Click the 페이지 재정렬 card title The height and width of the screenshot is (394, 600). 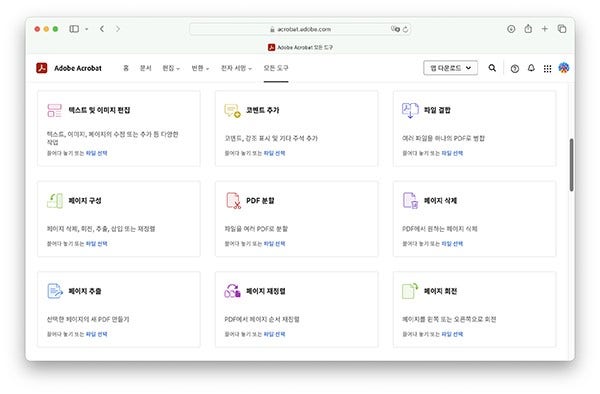(266, 291)
